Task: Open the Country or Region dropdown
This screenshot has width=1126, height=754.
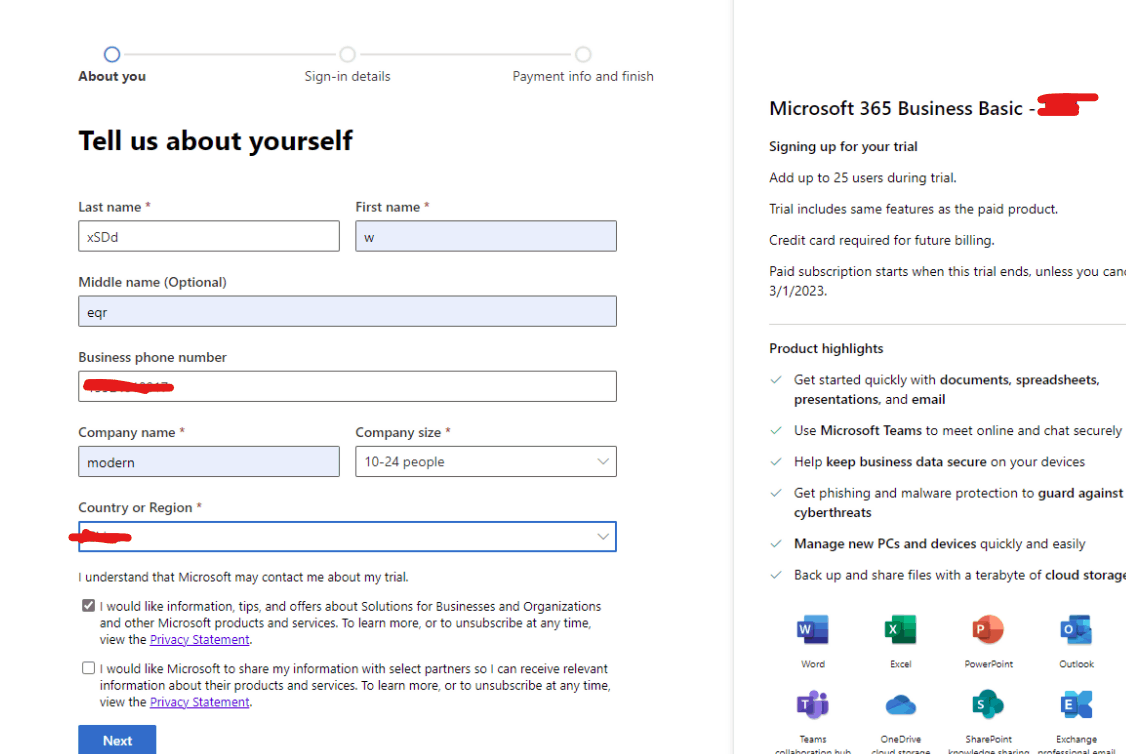Action: point(347,536)
